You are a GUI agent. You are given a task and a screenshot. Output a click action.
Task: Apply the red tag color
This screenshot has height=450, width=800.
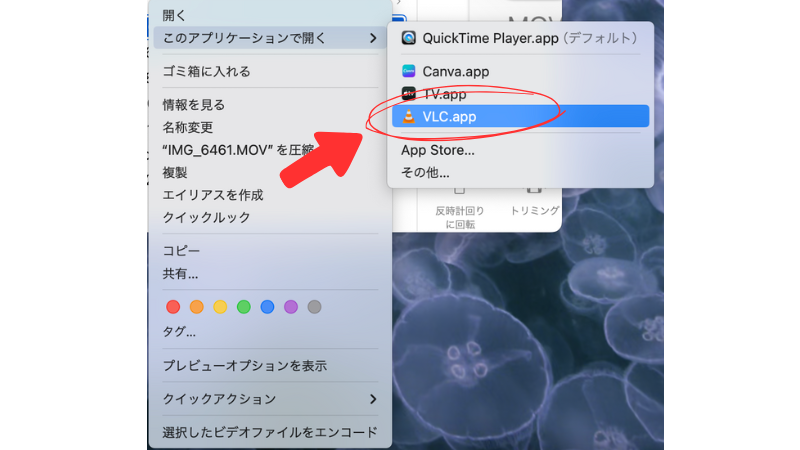tap(173, 307)
